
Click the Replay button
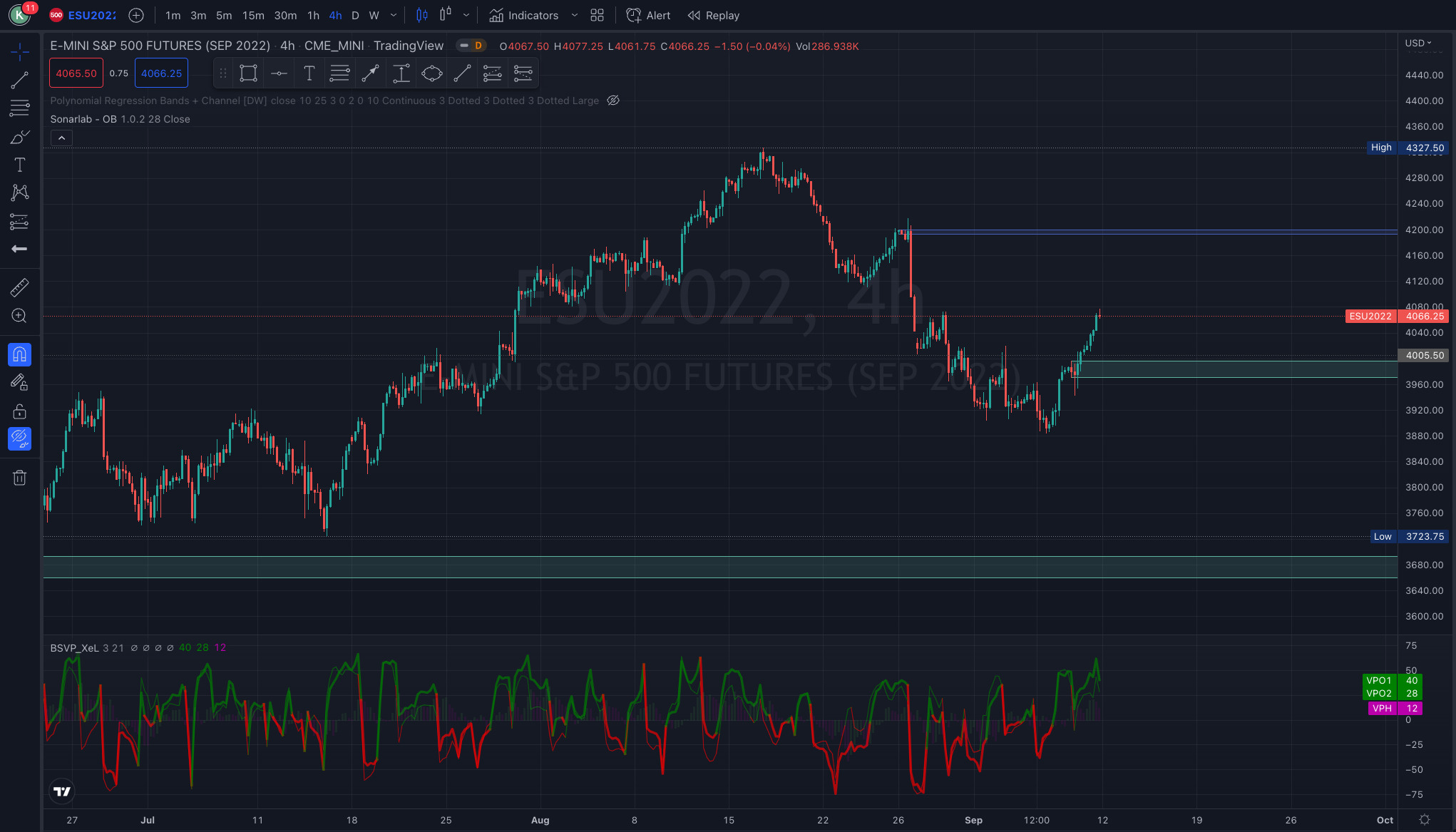(x=714, y=15)
